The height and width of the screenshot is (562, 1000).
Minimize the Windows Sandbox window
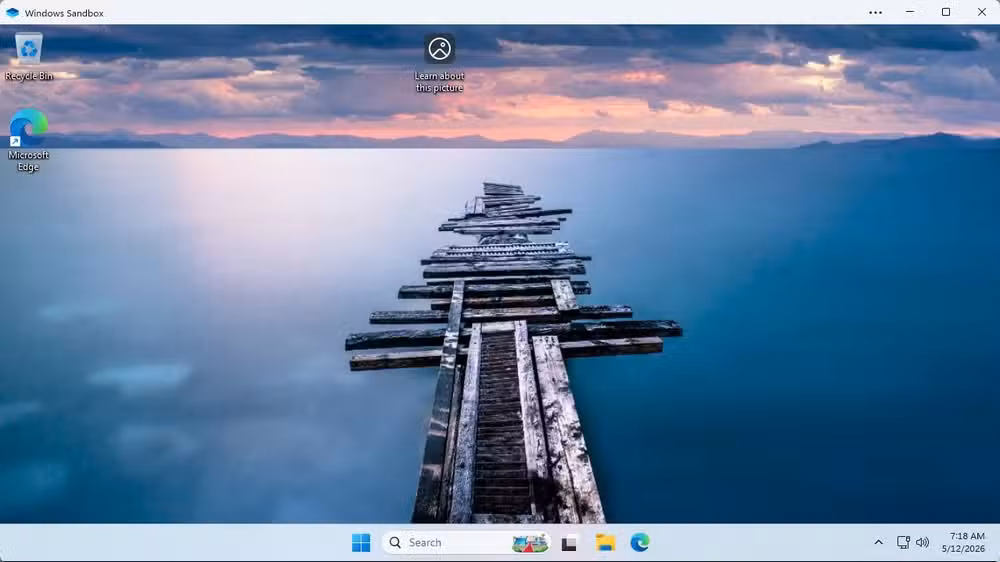pos(910,12)
